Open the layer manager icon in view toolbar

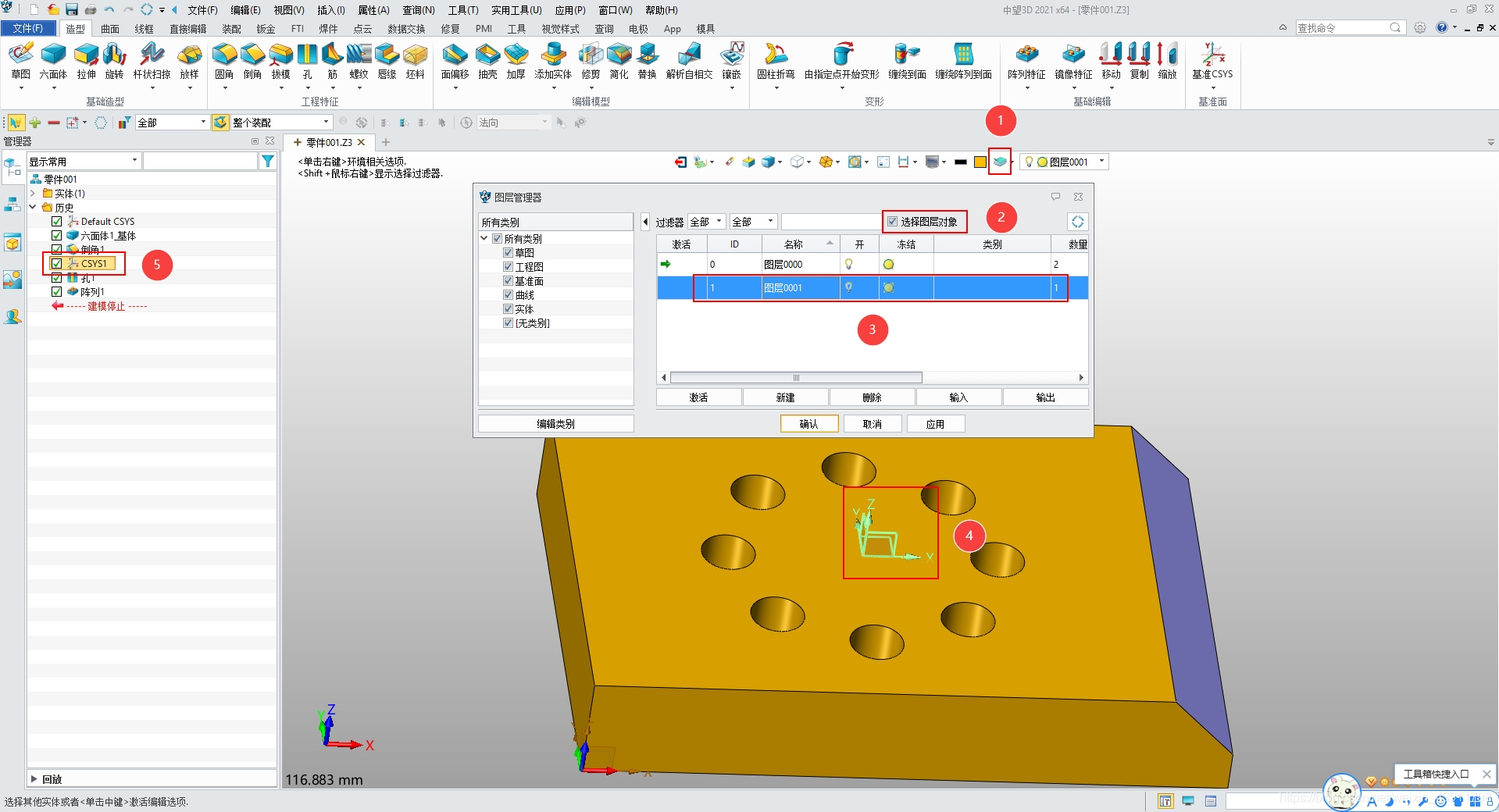999,162
